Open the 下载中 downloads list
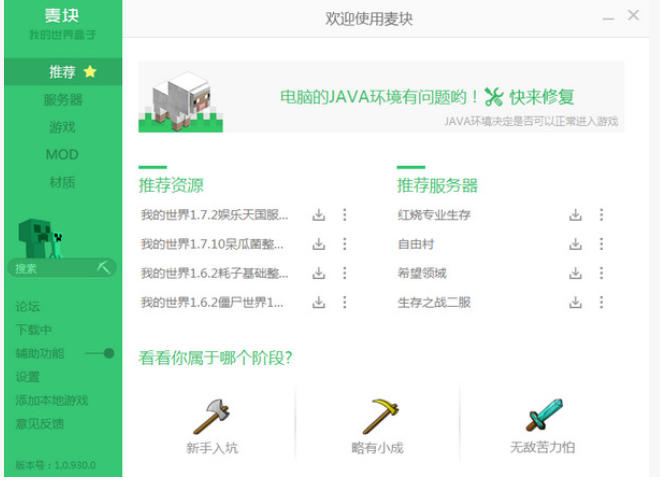Screen dimensions: 660x489 click(x=34, y=330)
